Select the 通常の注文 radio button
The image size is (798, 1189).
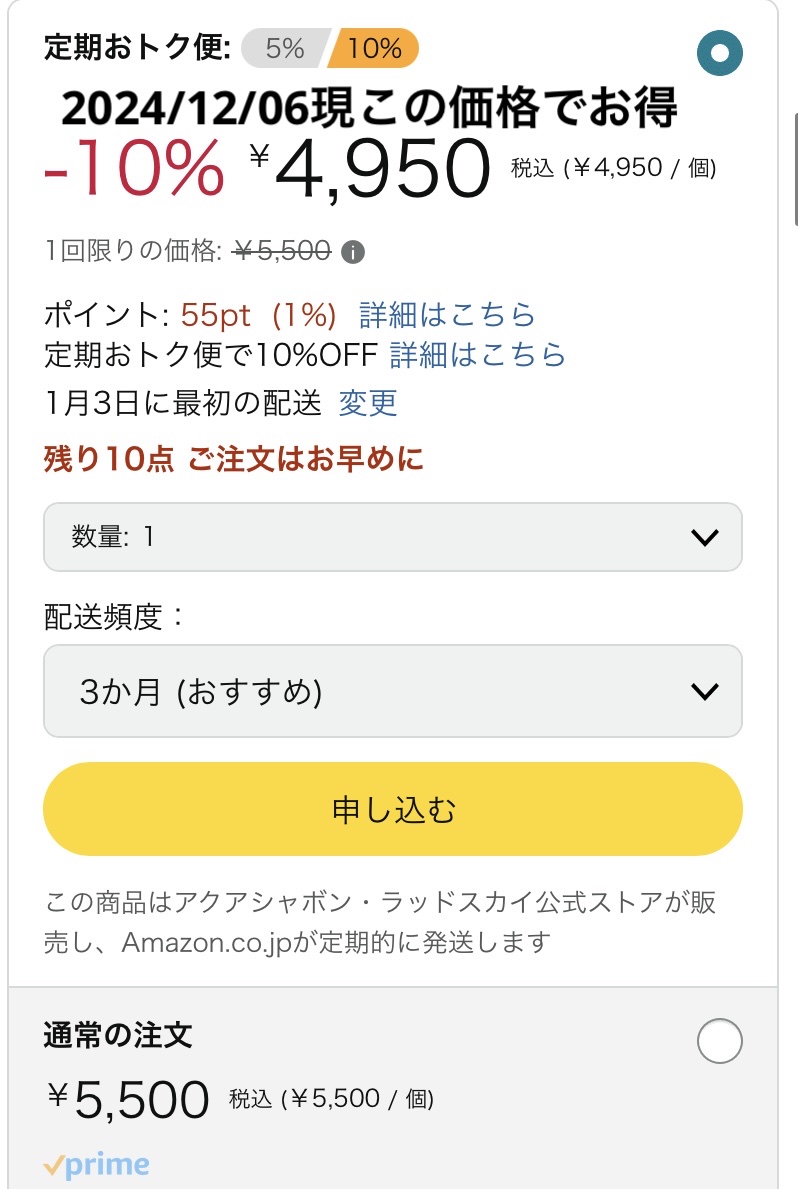pos(720,1042)
